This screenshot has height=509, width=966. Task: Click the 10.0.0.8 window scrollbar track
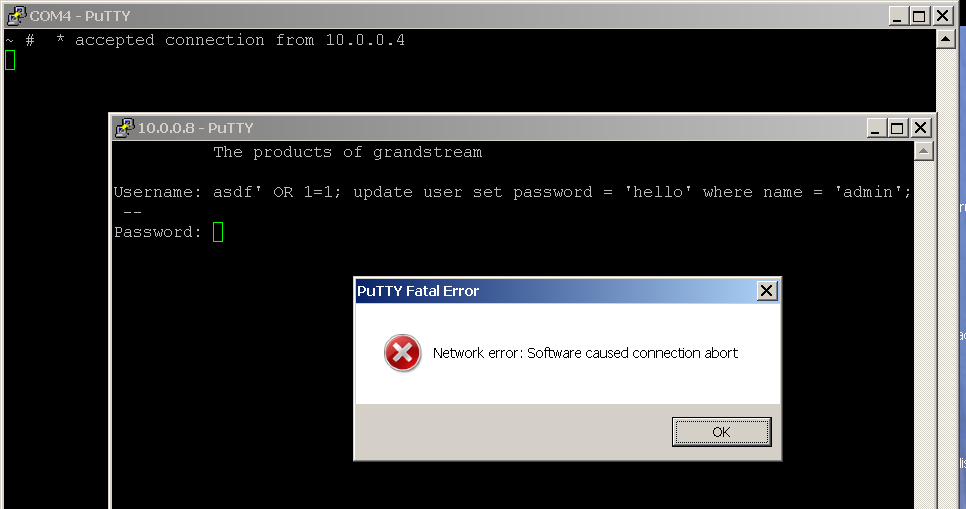[923, 333]
